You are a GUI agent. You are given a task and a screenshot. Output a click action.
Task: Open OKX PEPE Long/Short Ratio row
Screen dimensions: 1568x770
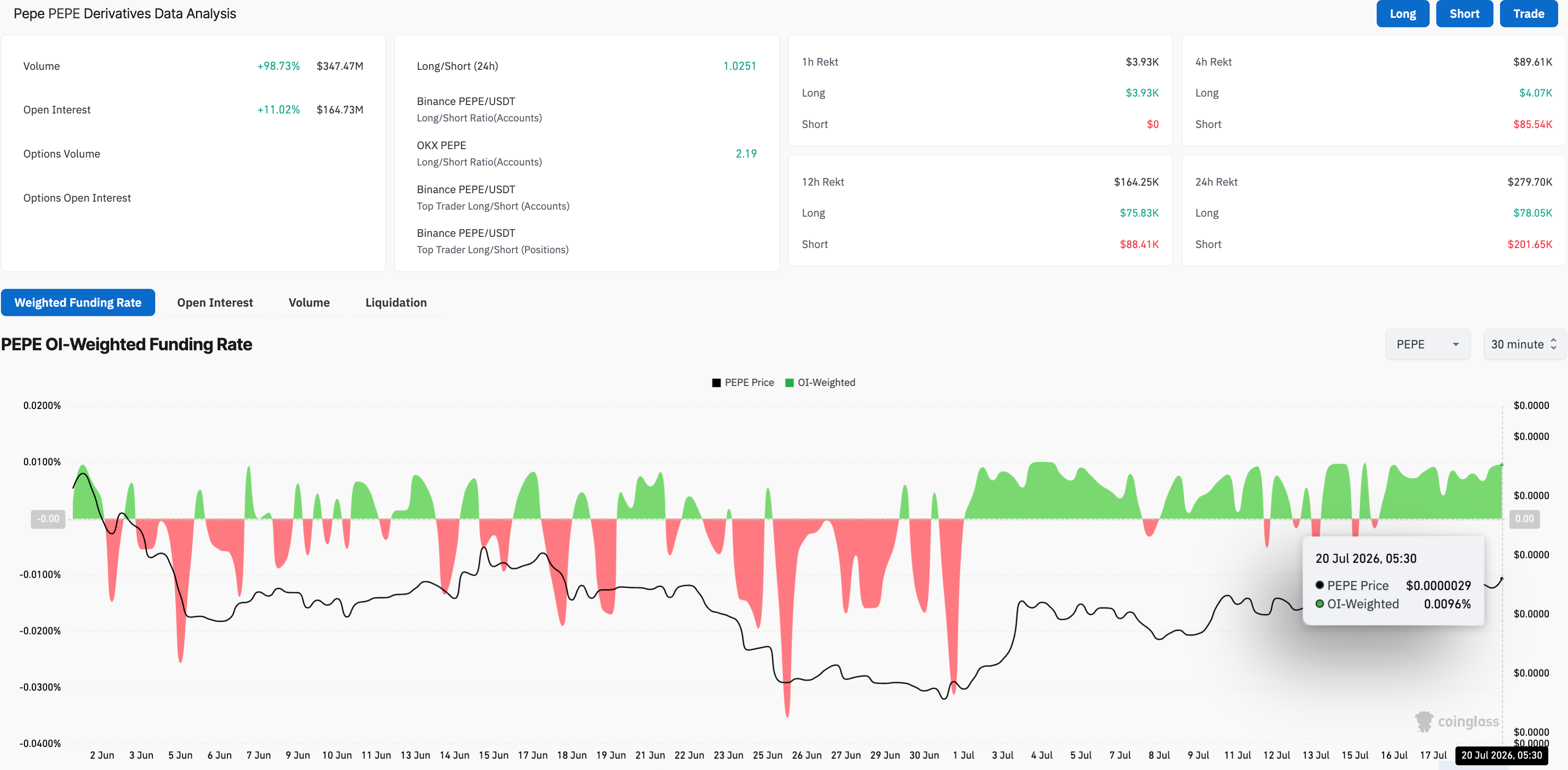(x=586, y=153)
